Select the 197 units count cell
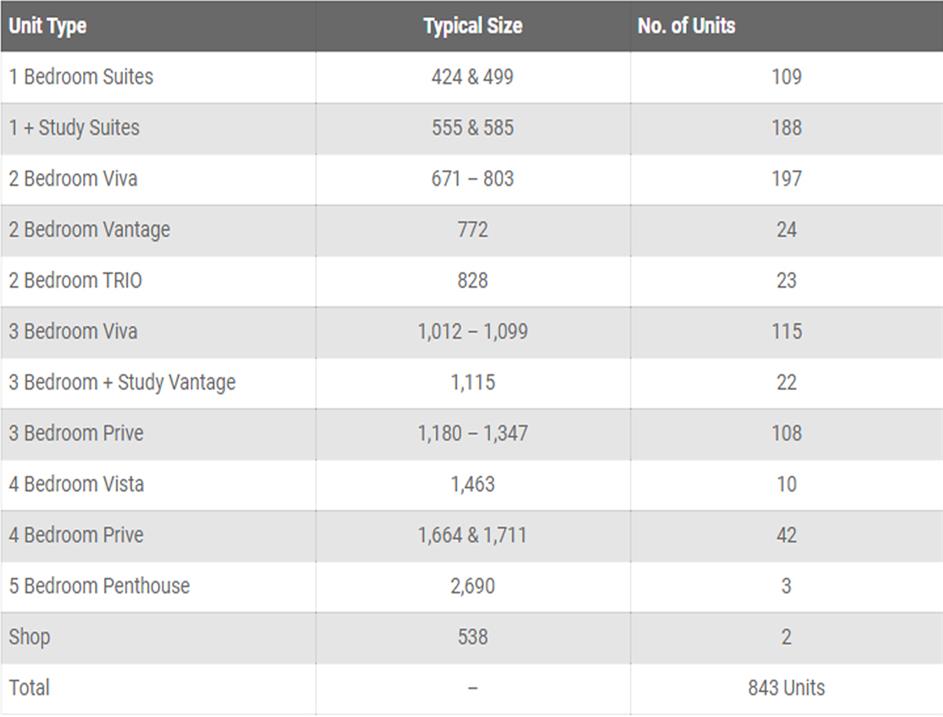Screen dimensions: 943x717 (787, 179)
